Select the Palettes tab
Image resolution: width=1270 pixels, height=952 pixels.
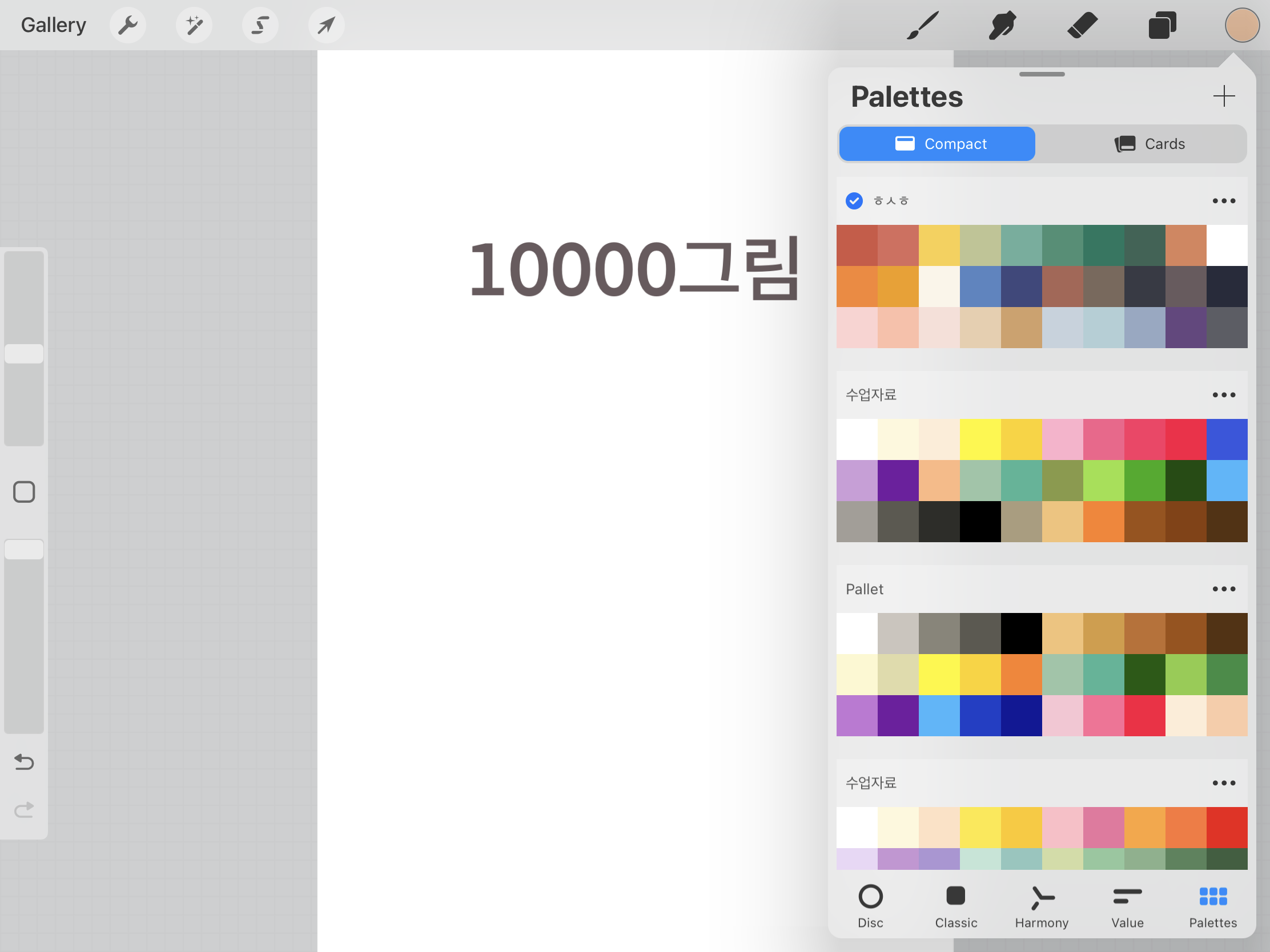[1212, 907]
